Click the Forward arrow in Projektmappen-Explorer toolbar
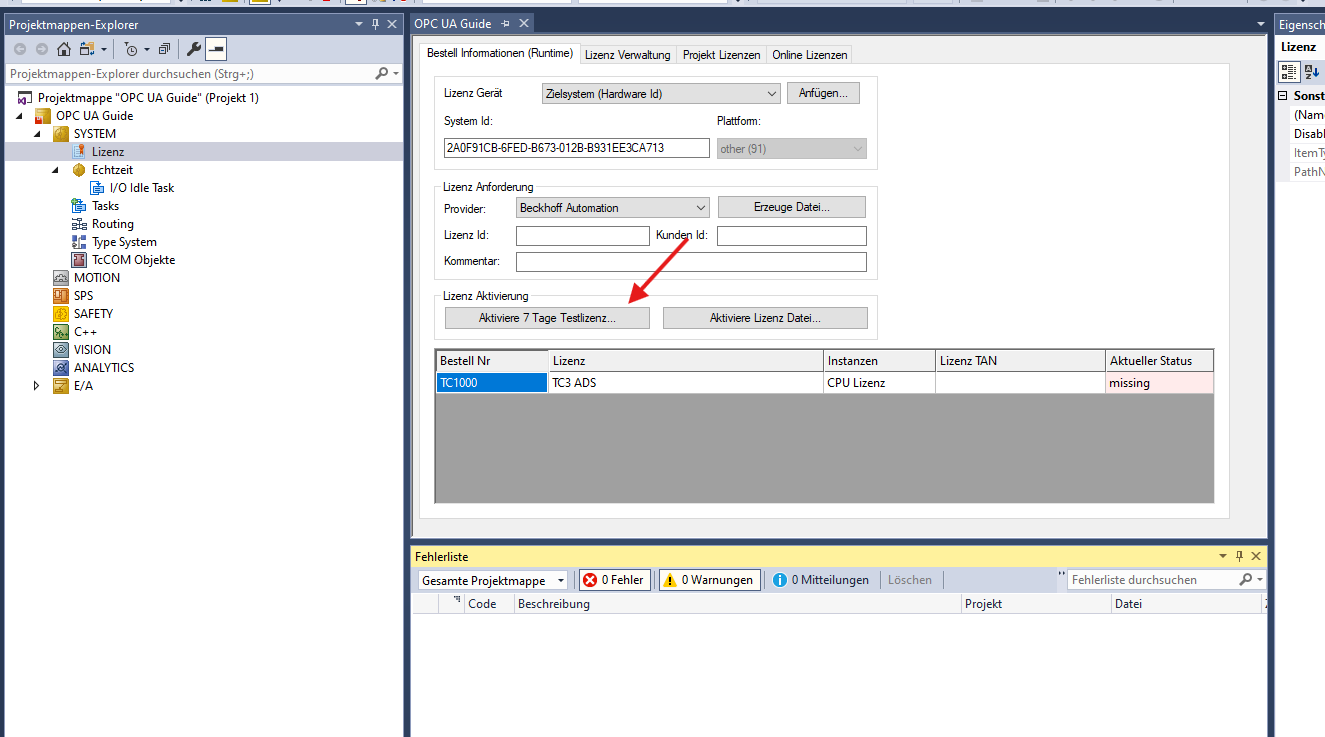 (42, 49)
